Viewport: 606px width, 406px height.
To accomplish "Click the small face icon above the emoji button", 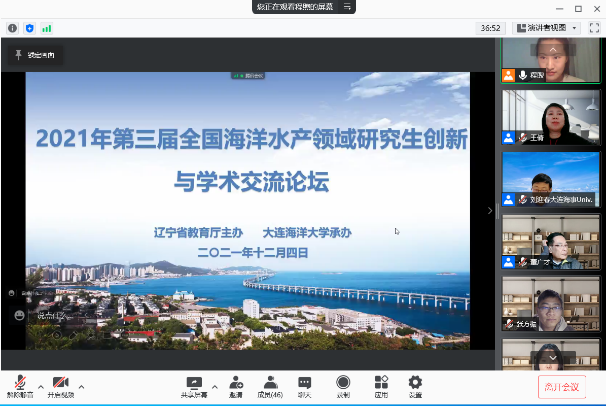I will pyautogui.click(x=12, y=293).
